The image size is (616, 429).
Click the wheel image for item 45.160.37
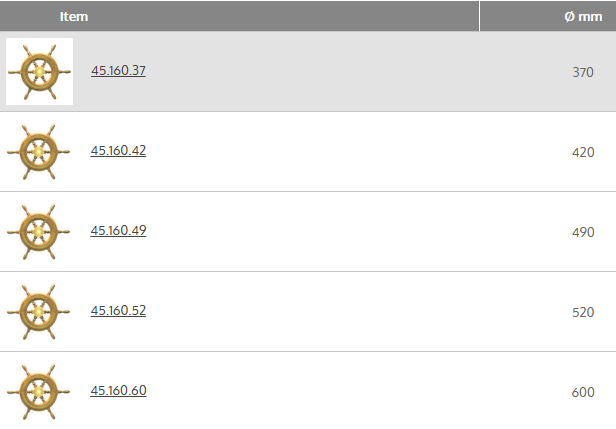(39, 72)
